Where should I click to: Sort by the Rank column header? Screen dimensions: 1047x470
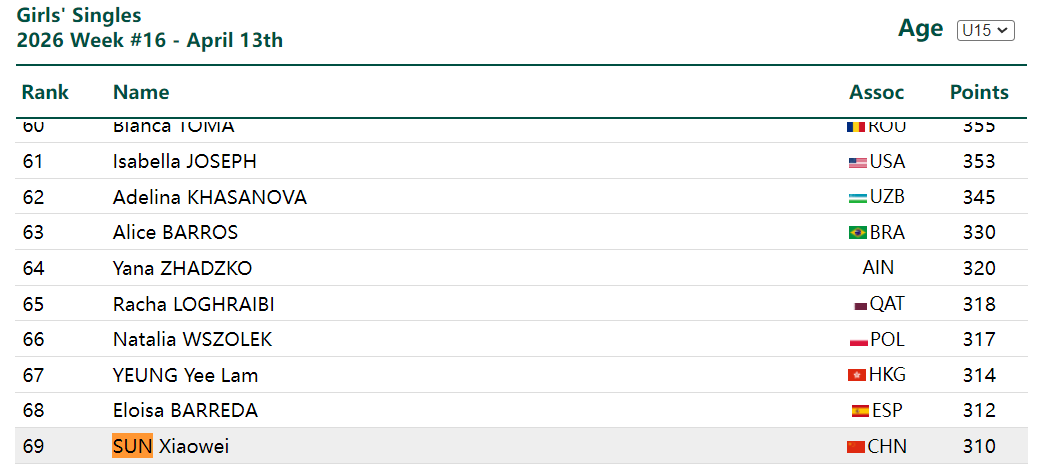45,93
